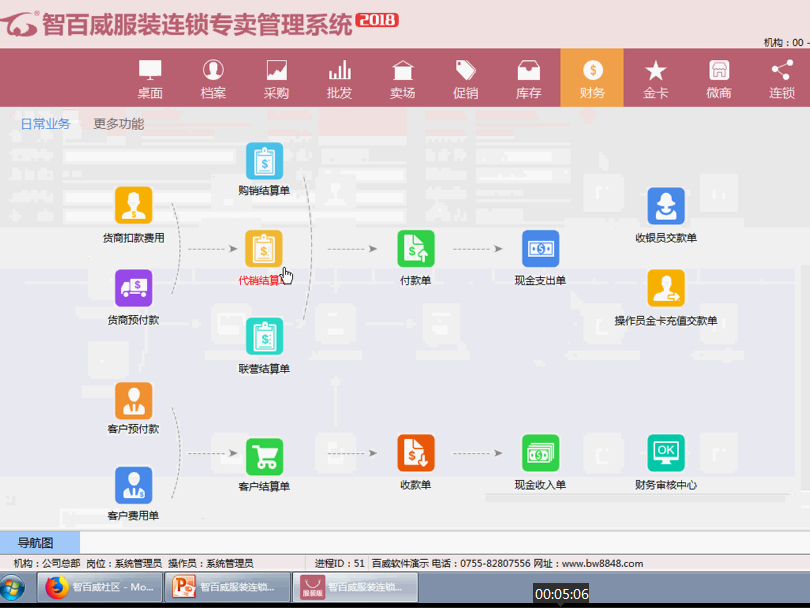Screen dimensions: 810x608
Task: Open the 联营结算单 icon
Action: click(x=264, y=336)
